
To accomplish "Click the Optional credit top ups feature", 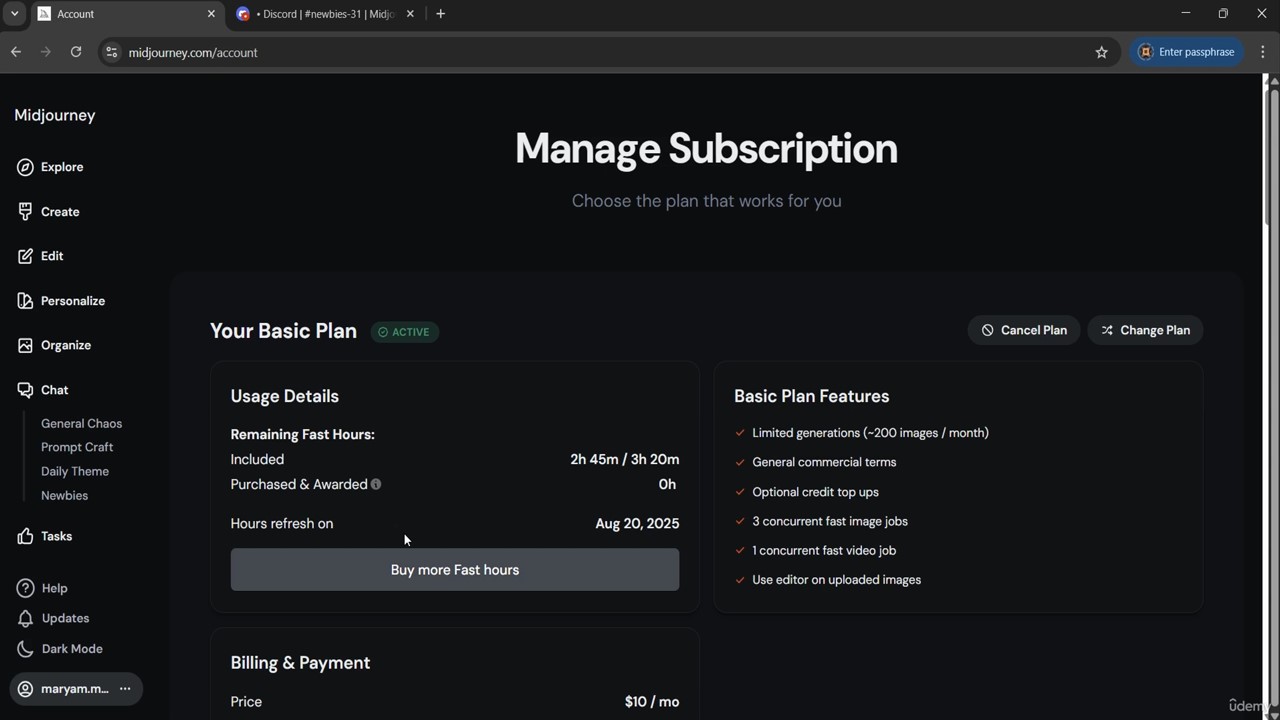I will (815, 492).
